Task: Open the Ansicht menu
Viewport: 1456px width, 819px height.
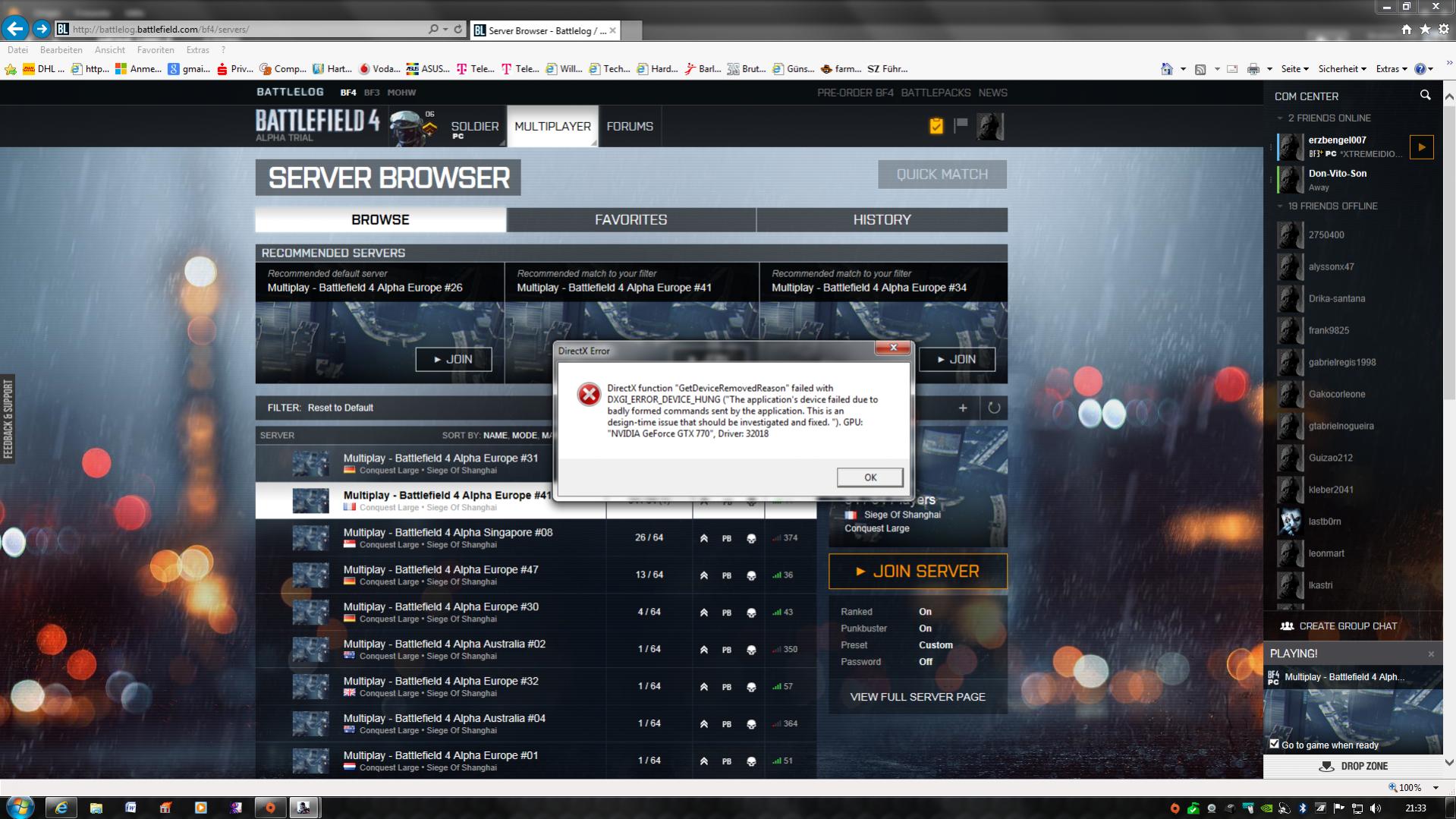Action: point(110,50)
